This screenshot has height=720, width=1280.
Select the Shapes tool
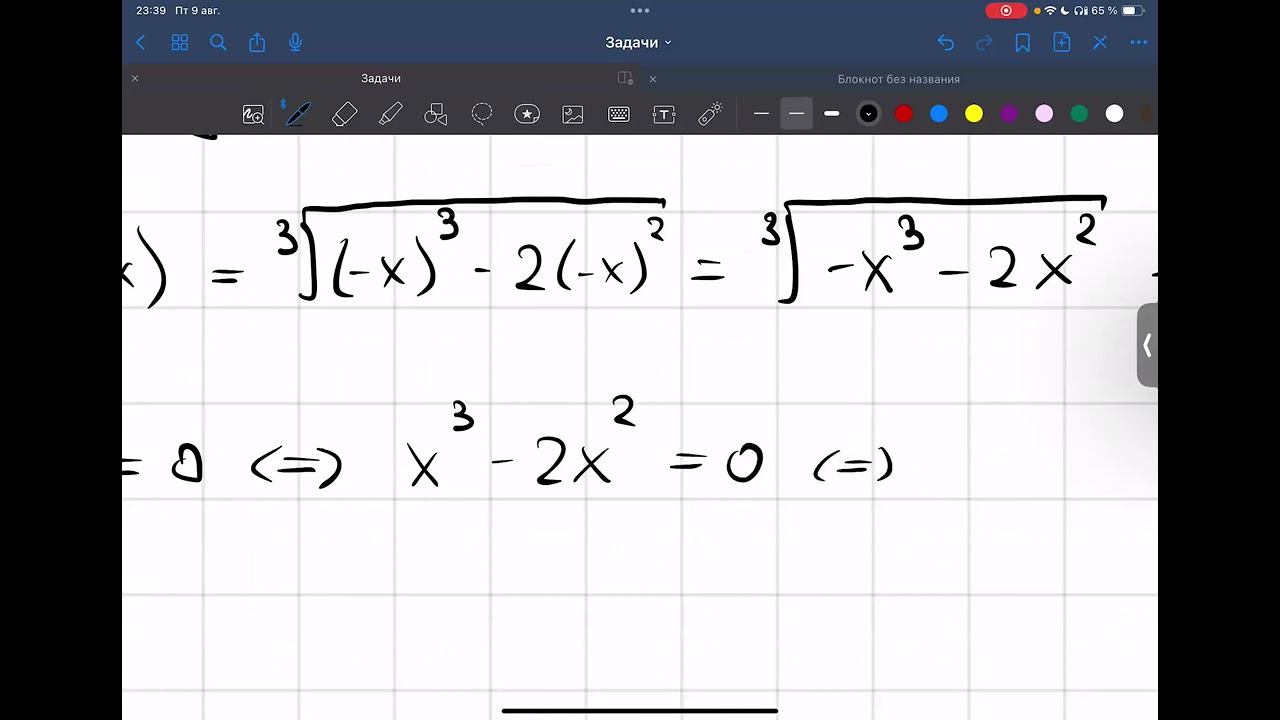click(435, 114)
